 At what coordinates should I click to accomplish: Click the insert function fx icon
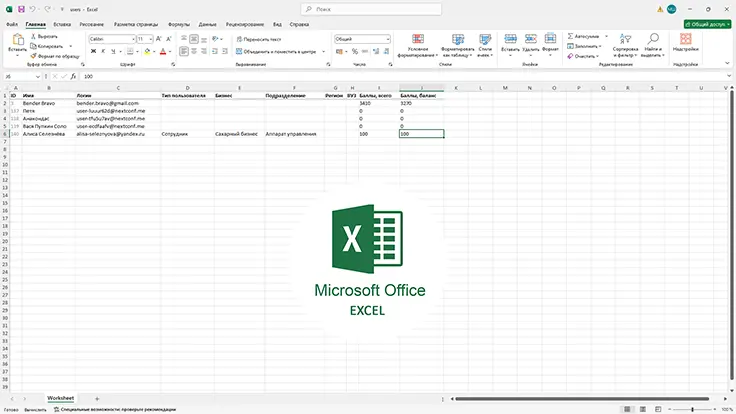coord(73,76)
